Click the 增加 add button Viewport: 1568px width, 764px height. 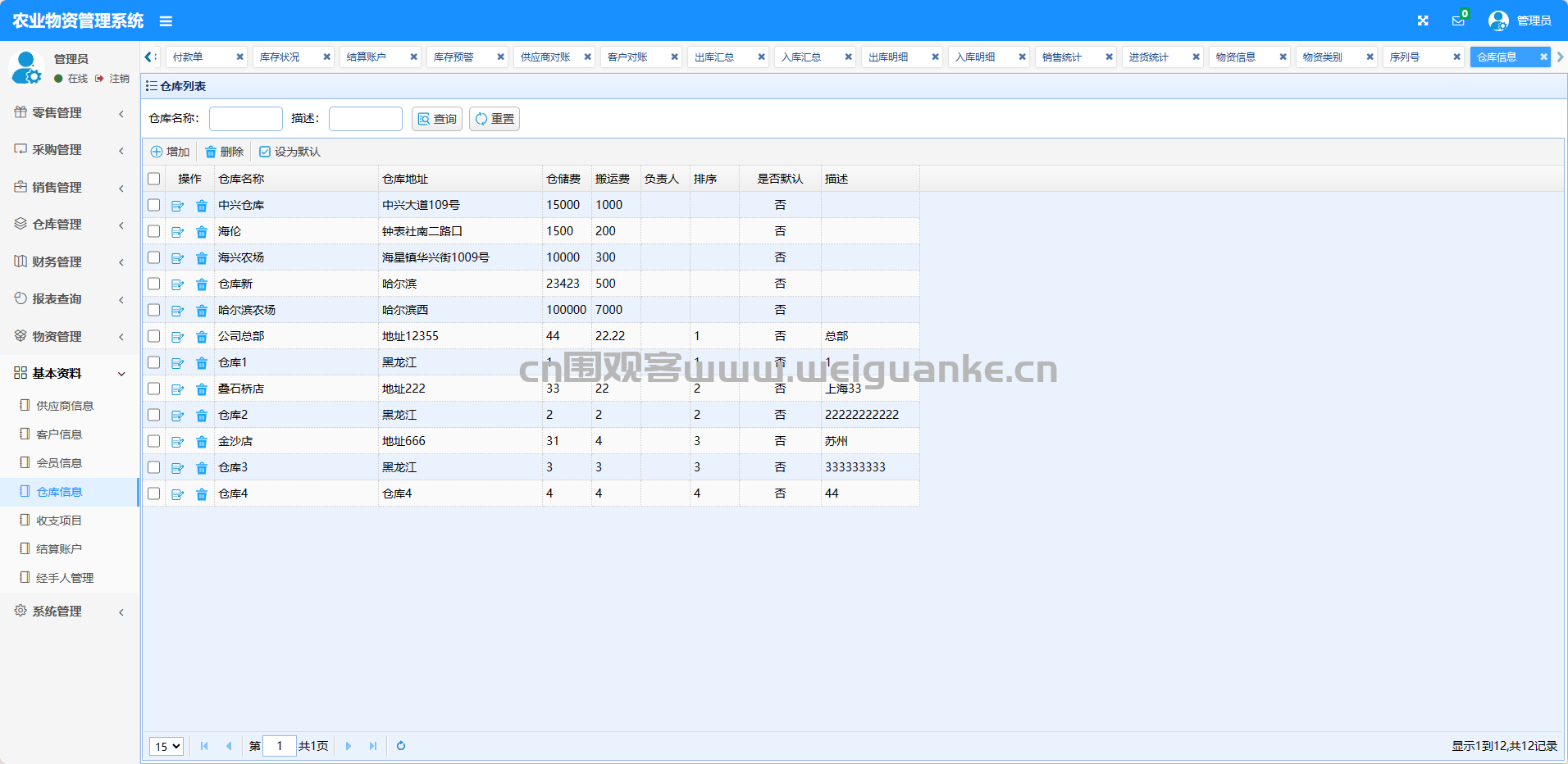coord(170,152)
